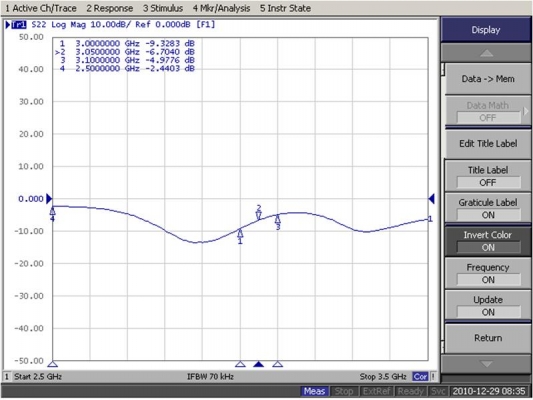Click the softkey menu scroll down arrow
The height and width of the screenshot is (400, 533).
[x=486, y=364]
